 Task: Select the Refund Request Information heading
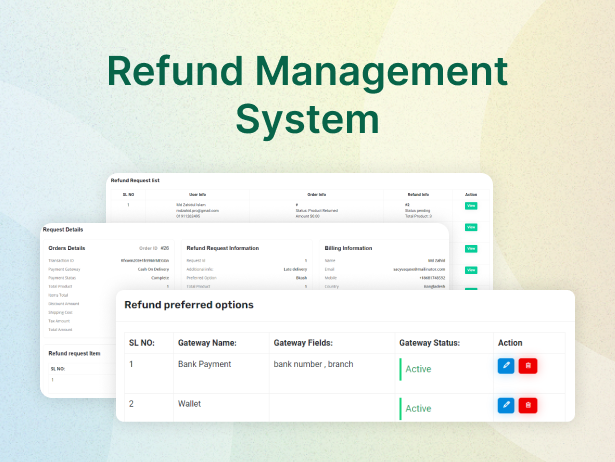tap(222, 247)
